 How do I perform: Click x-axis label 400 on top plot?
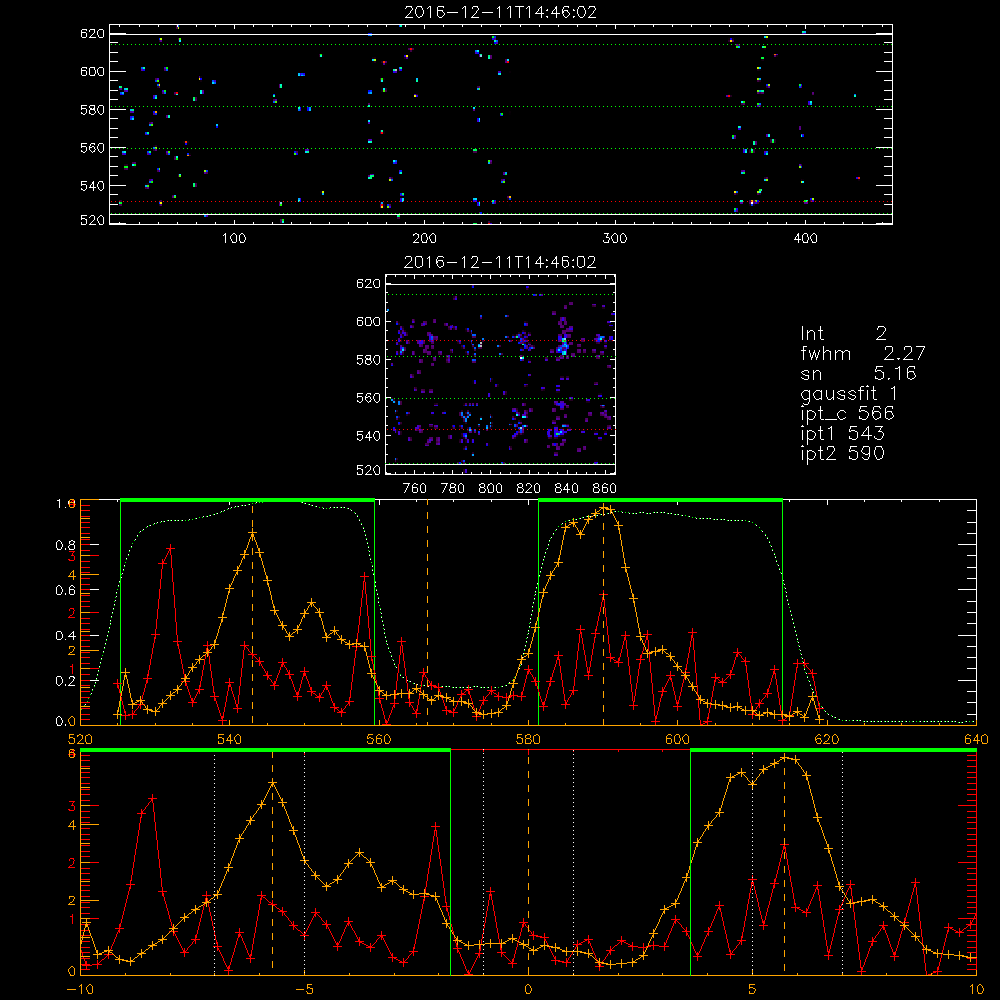(x=805, y=239)
